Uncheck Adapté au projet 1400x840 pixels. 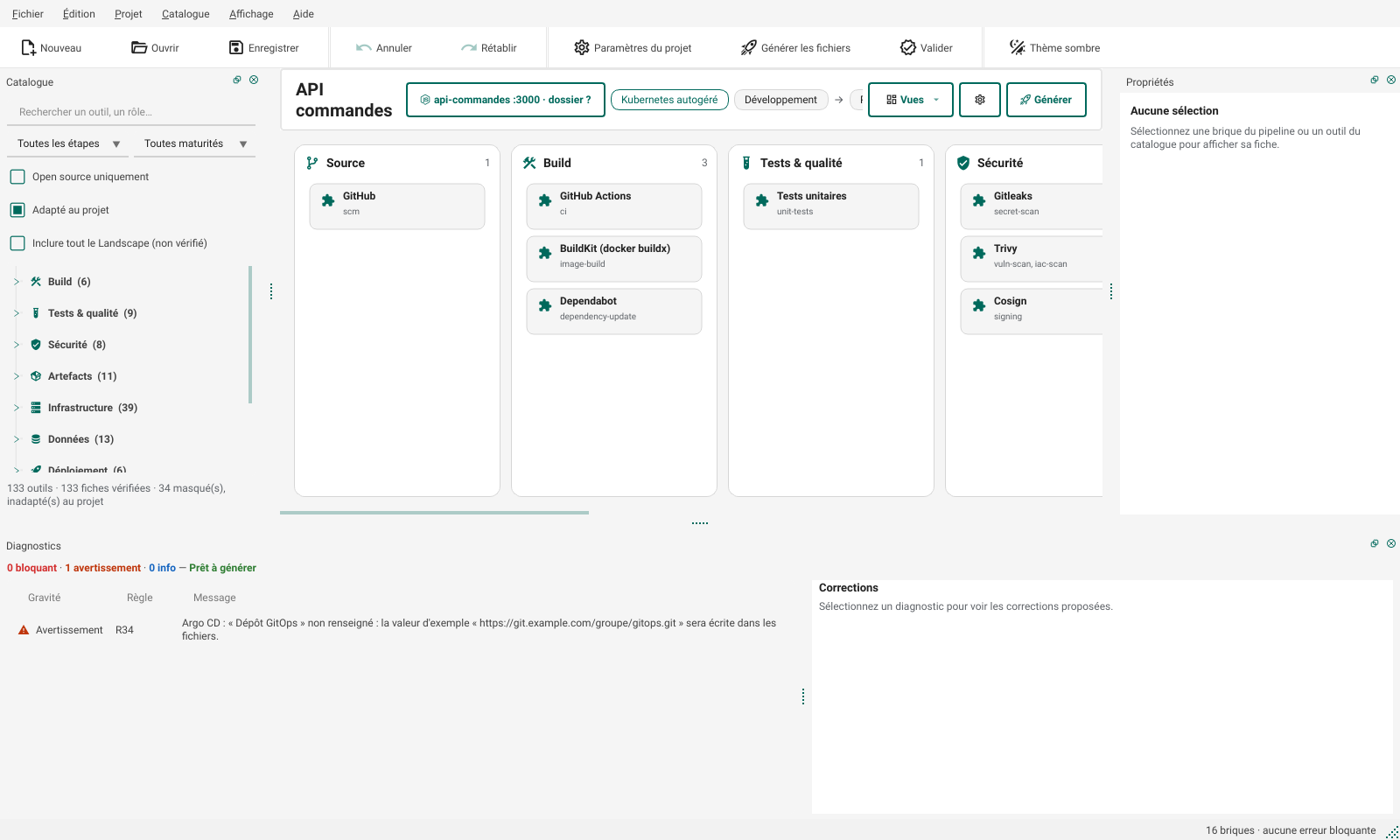coord(17,210)
